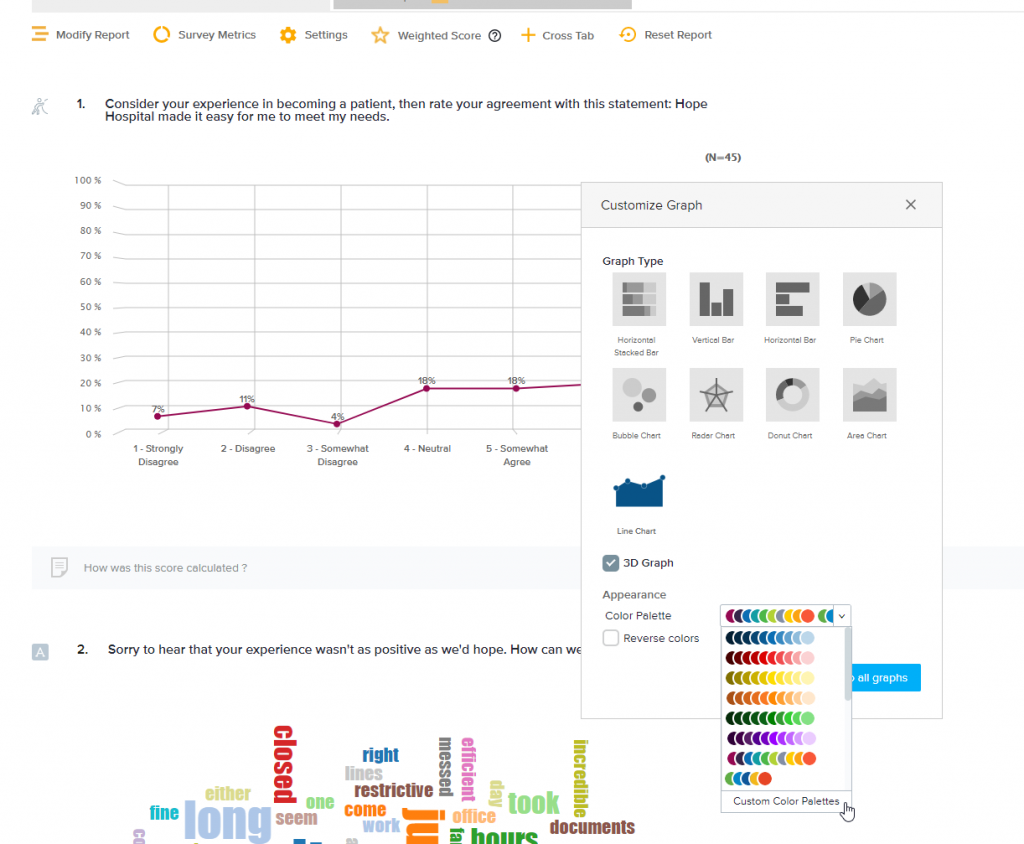Uncheck the 3D Graph checkbox
Image resolution: width=1024 pixels, height=844 pixels.
[611, 563]
